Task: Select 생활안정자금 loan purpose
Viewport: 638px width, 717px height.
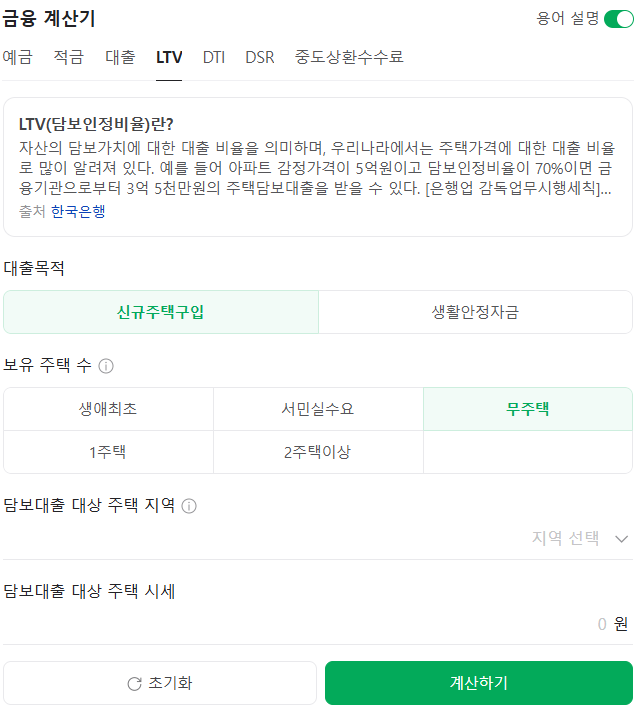Action: [x=475, y=312]
